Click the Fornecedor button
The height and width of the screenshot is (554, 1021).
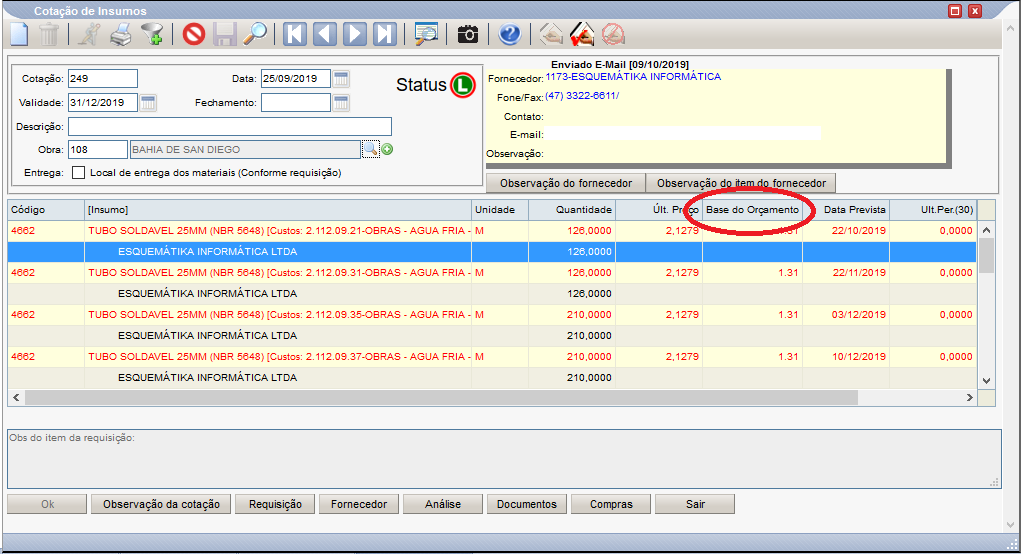click(359, 505)
